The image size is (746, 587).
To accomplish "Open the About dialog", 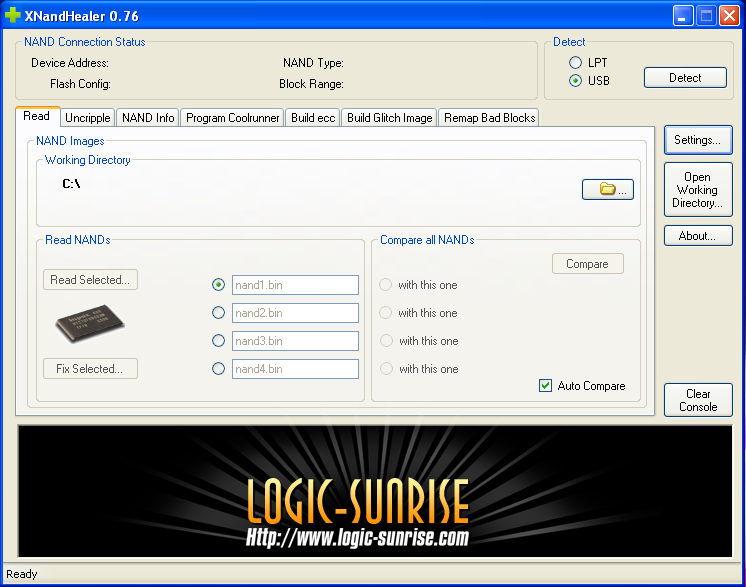I will click(698, 236).
